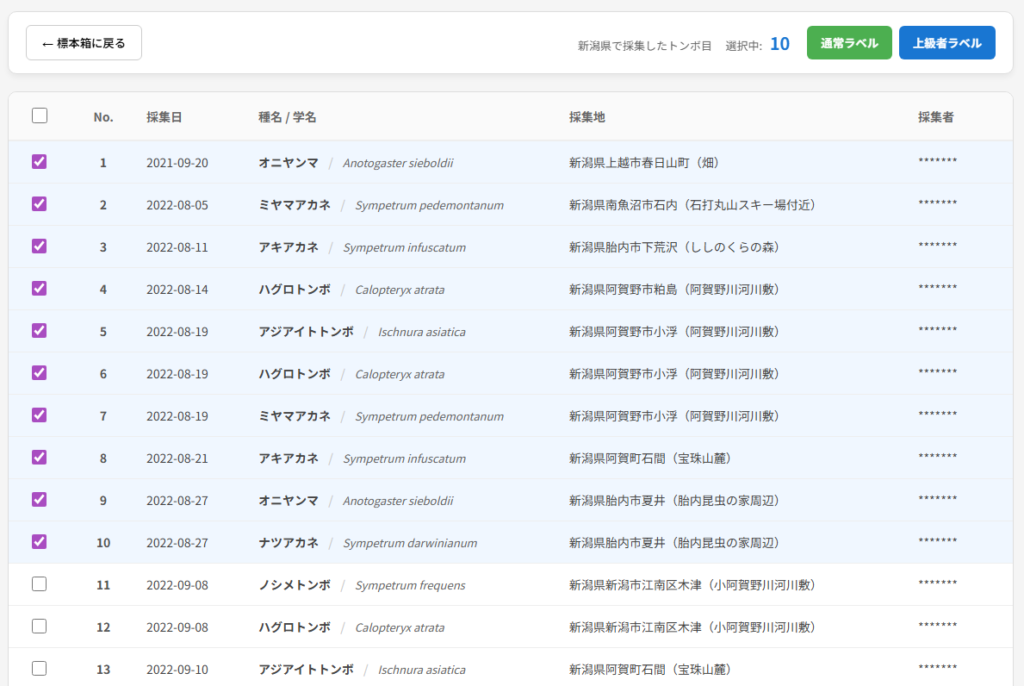
Task: Uncheck the checkbox for row No. 7
Action: click(40, 415)
